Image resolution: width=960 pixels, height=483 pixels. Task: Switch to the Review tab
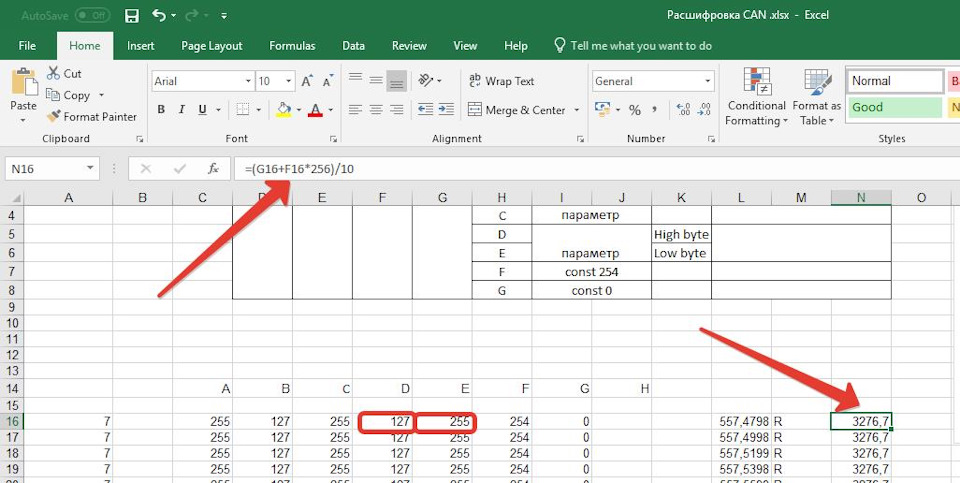409,46
